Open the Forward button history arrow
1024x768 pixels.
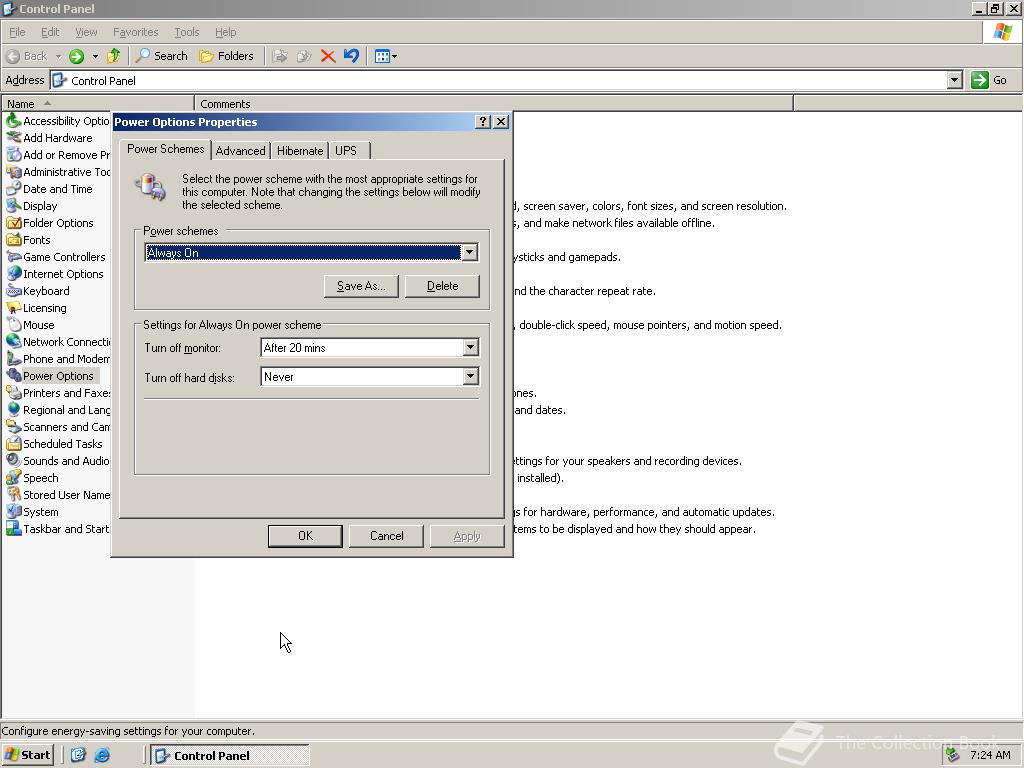click(95, 56)
